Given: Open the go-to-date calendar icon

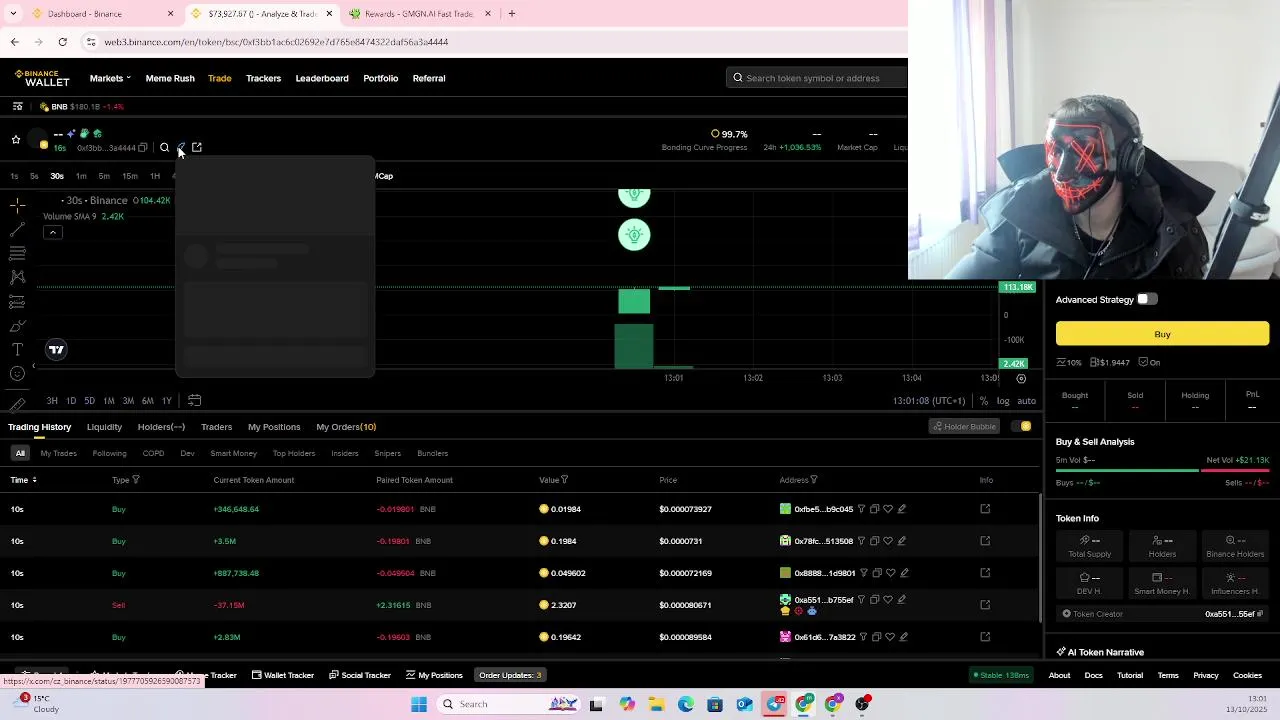Looking at the screenshot, I should (195, 401).
